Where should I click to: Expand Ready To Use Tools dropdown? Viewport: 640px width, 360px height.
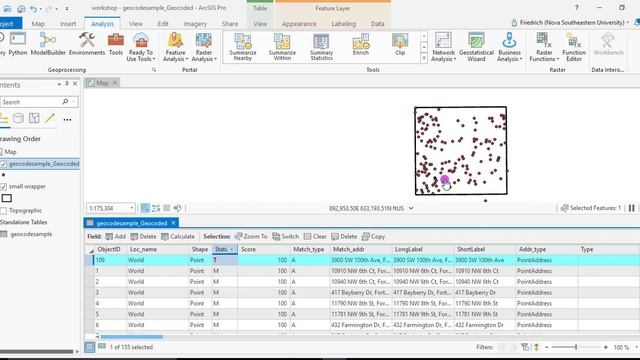[x=154, y=59]
